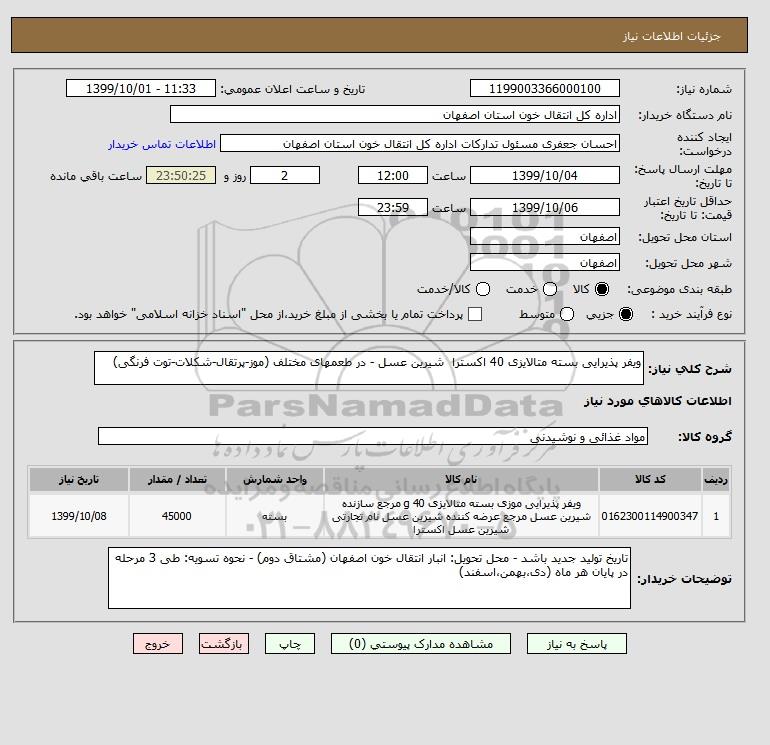
Task: Click price validity date 1399/10/06
Action: tap(545, 207)
